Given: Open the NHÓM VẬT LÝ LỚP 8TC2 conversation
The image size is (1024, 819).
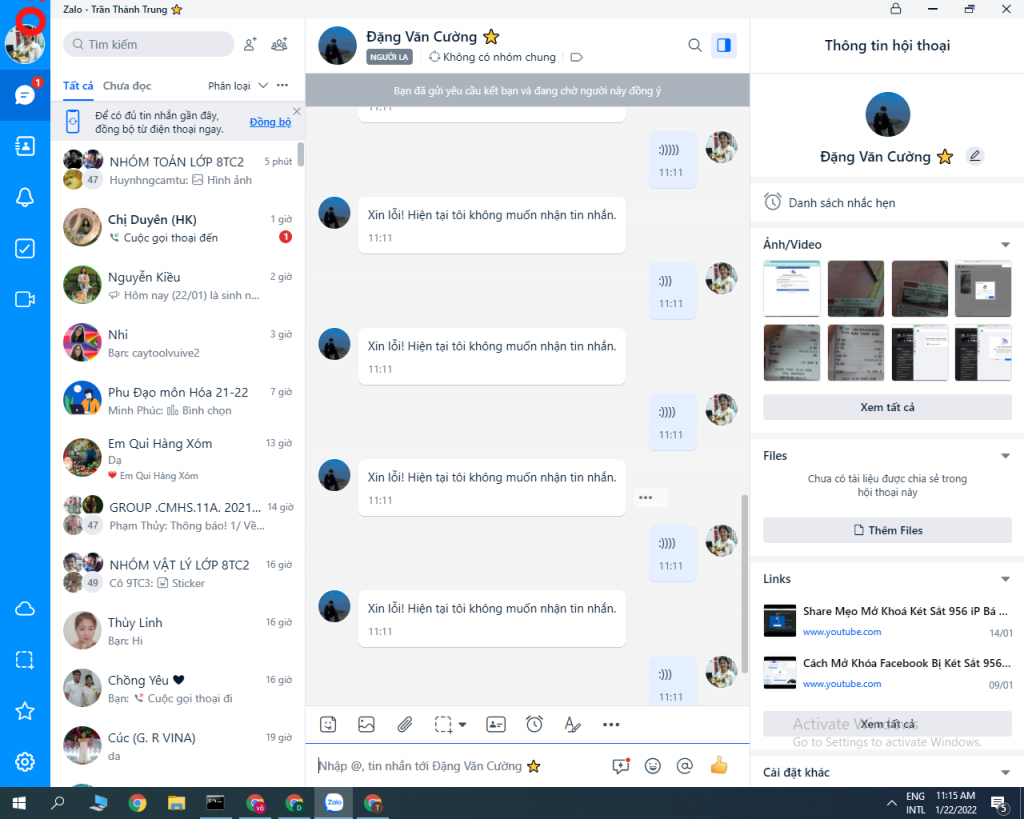Looking at the screenshot, I should [x=178, y=573].
